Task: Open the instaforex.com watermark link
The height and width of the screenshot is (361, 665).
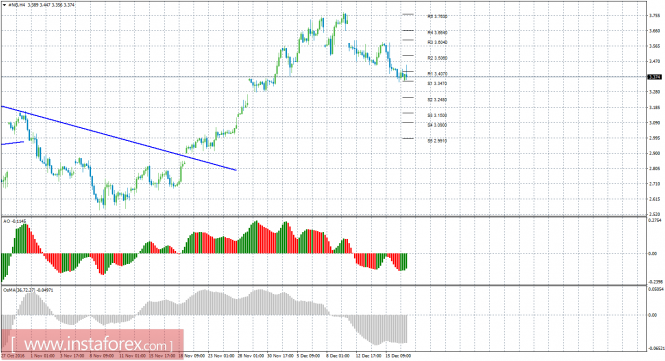Action: 92,344
